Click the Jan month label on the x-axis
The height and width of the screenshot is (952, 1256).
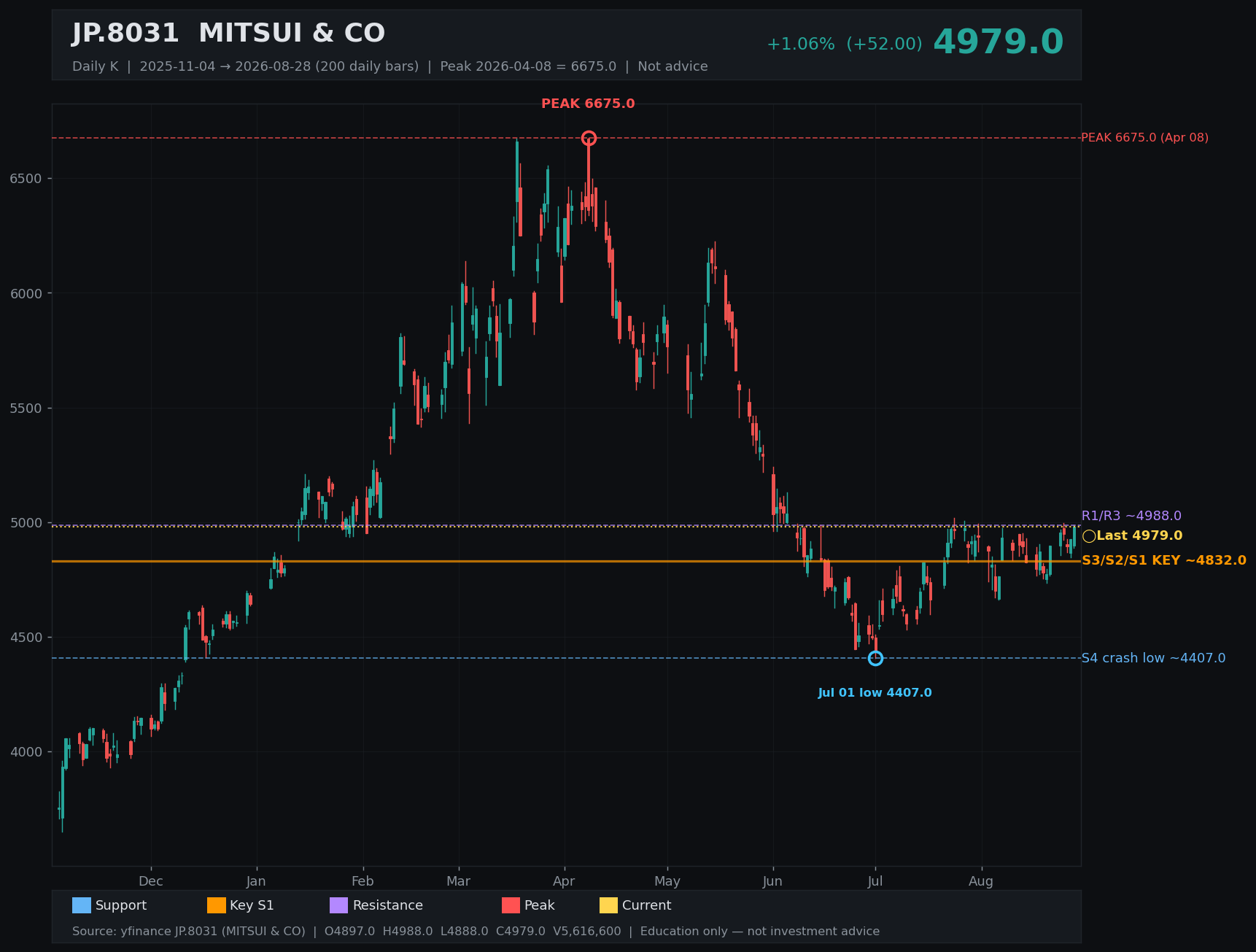click(x=256, y=881)
